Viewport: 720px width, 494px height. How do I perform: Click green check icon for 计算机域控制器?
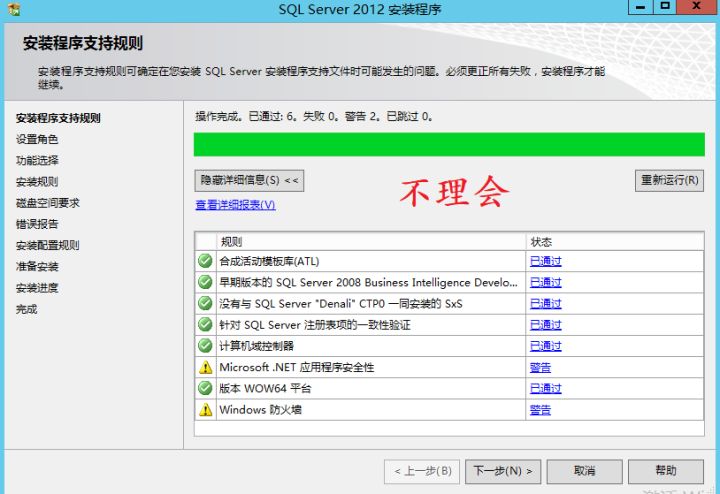(x=205, y=346)
